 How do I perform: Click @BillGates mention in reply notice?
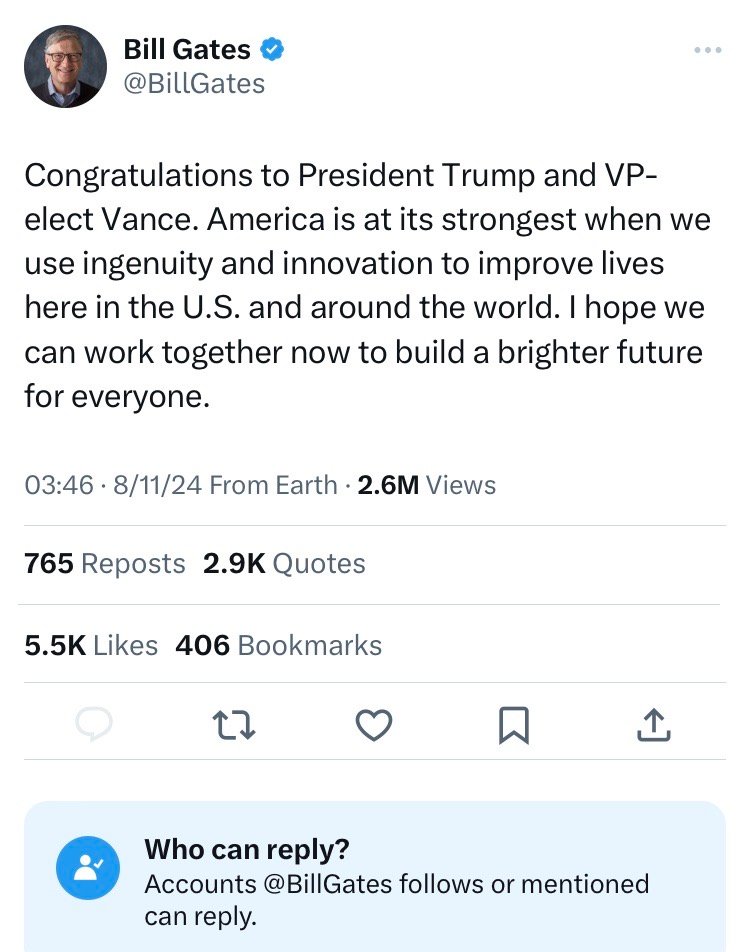326,884
